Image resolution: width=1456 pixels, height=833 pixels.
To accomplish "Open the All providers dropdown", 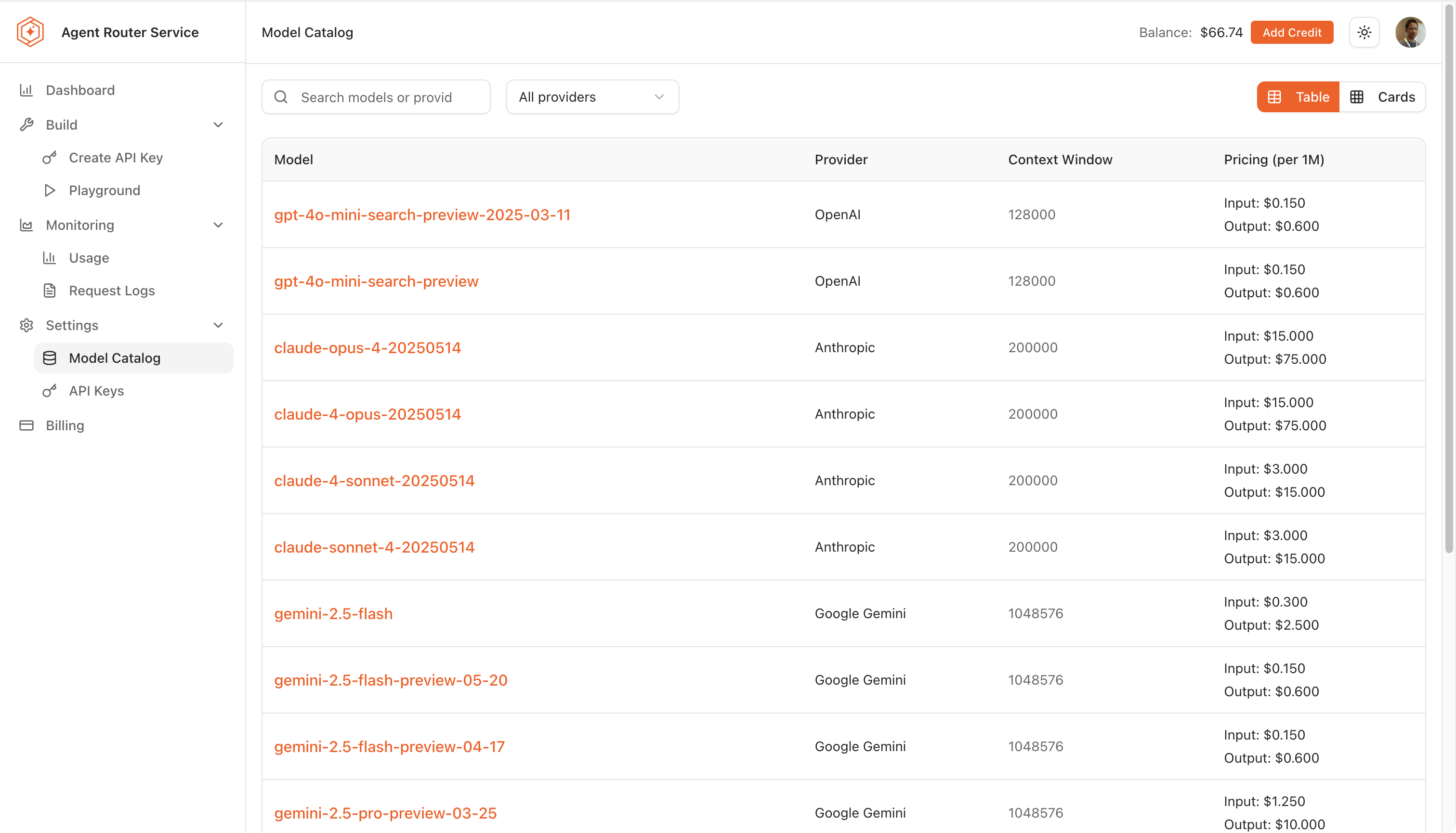I will tap(592, 97).
